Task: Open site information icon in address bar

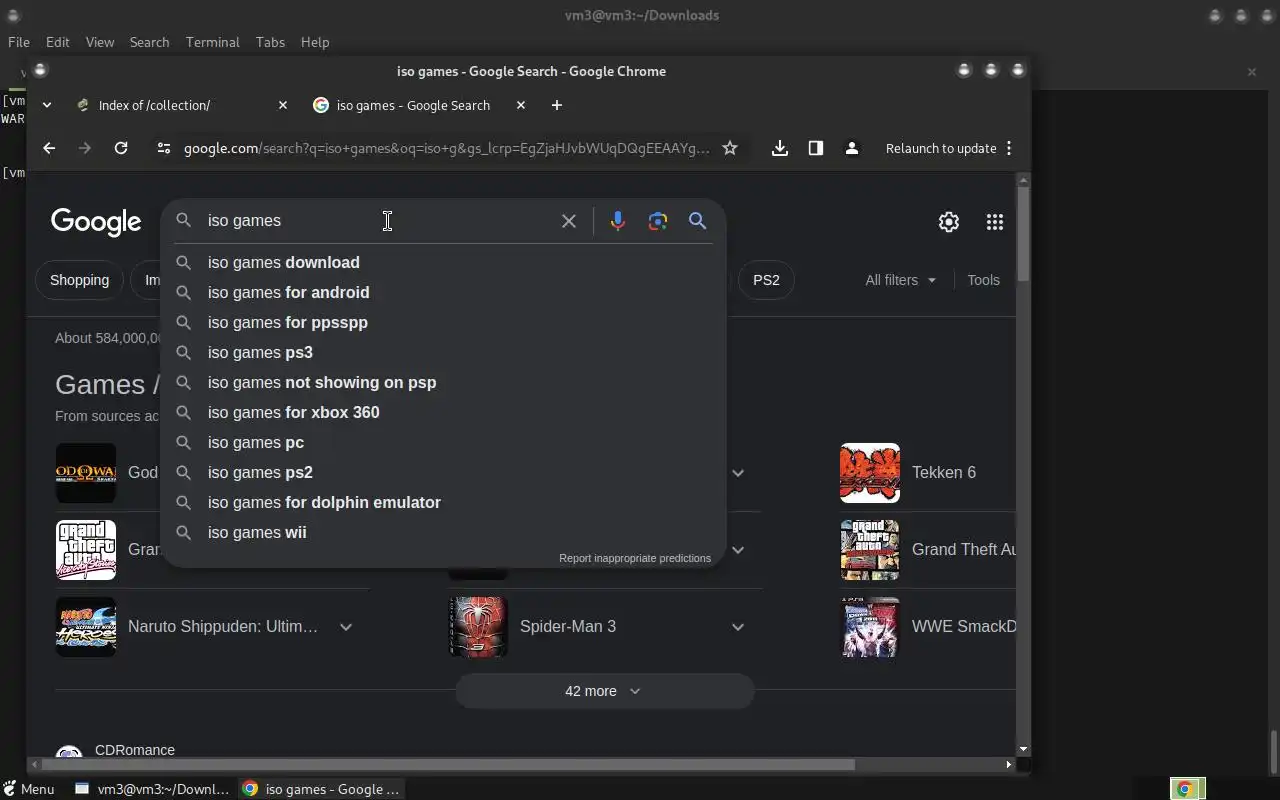Action: (163, 148)
